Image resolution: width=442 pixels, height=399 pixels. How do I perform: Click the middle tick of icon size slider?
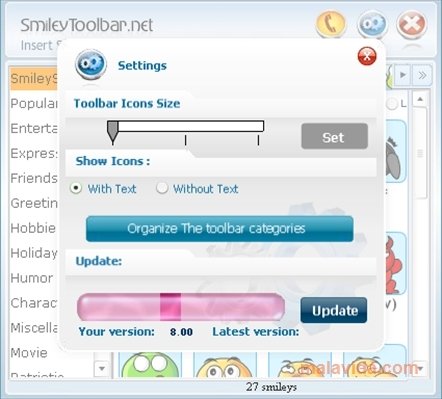[x=185, y=140]
